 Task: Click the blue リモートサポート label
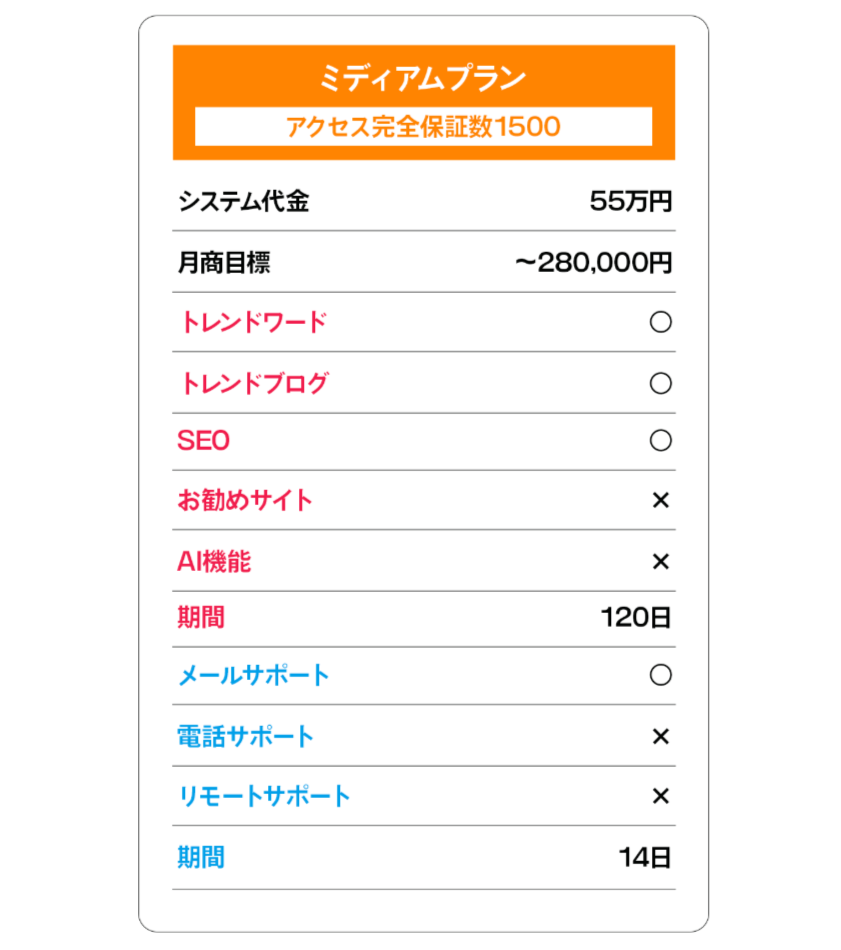(x=264, y=796)
